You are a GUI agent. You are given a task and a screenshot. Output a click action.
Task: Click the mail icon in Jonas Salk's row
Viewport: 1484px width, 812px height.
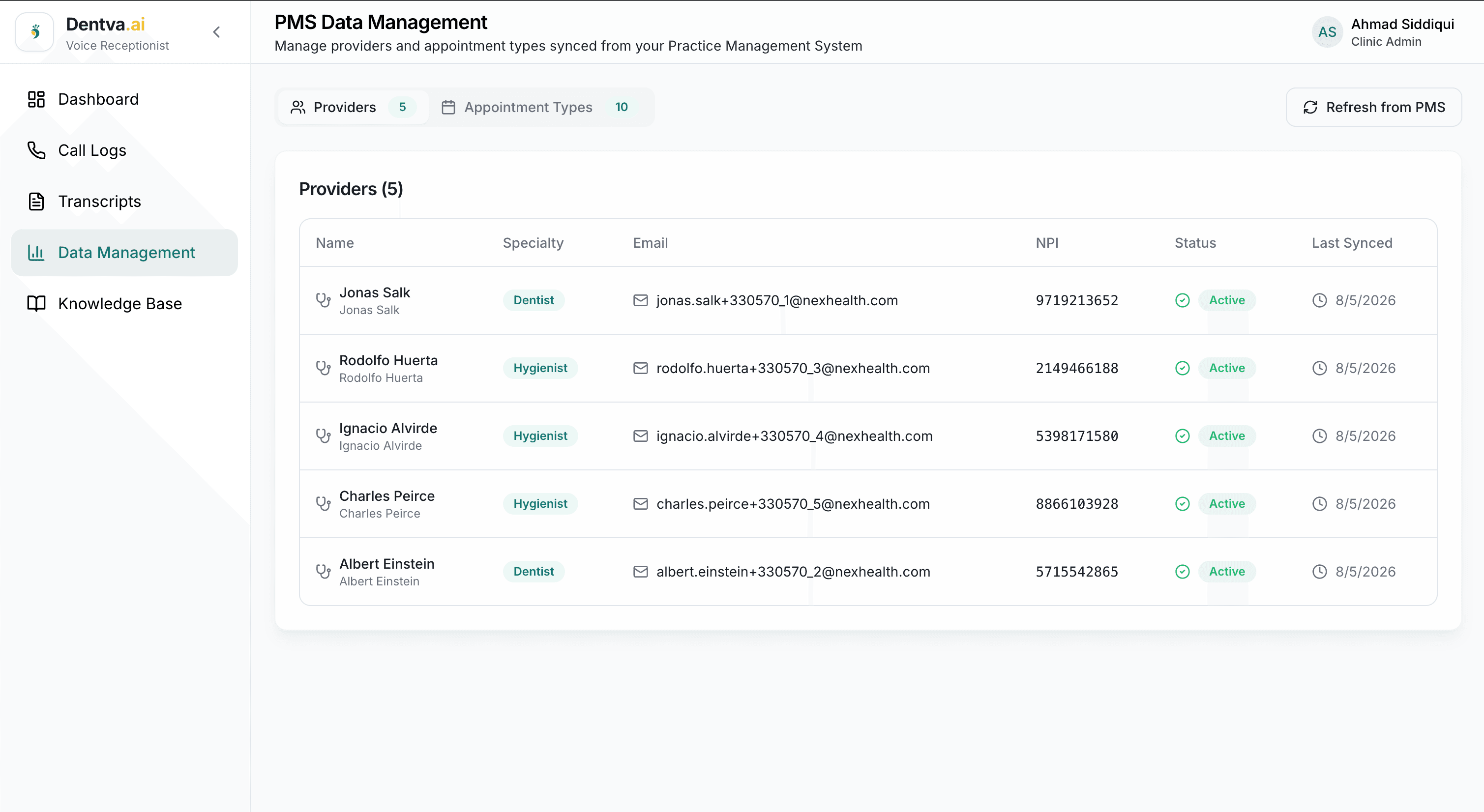[x=641, y=300]
